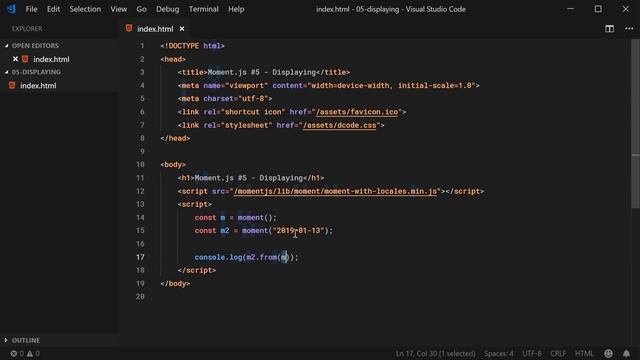The width and height of the screenshot is (640, 360).
Task: Click the "2019-01-13" date string
Action: click(298, 231)
